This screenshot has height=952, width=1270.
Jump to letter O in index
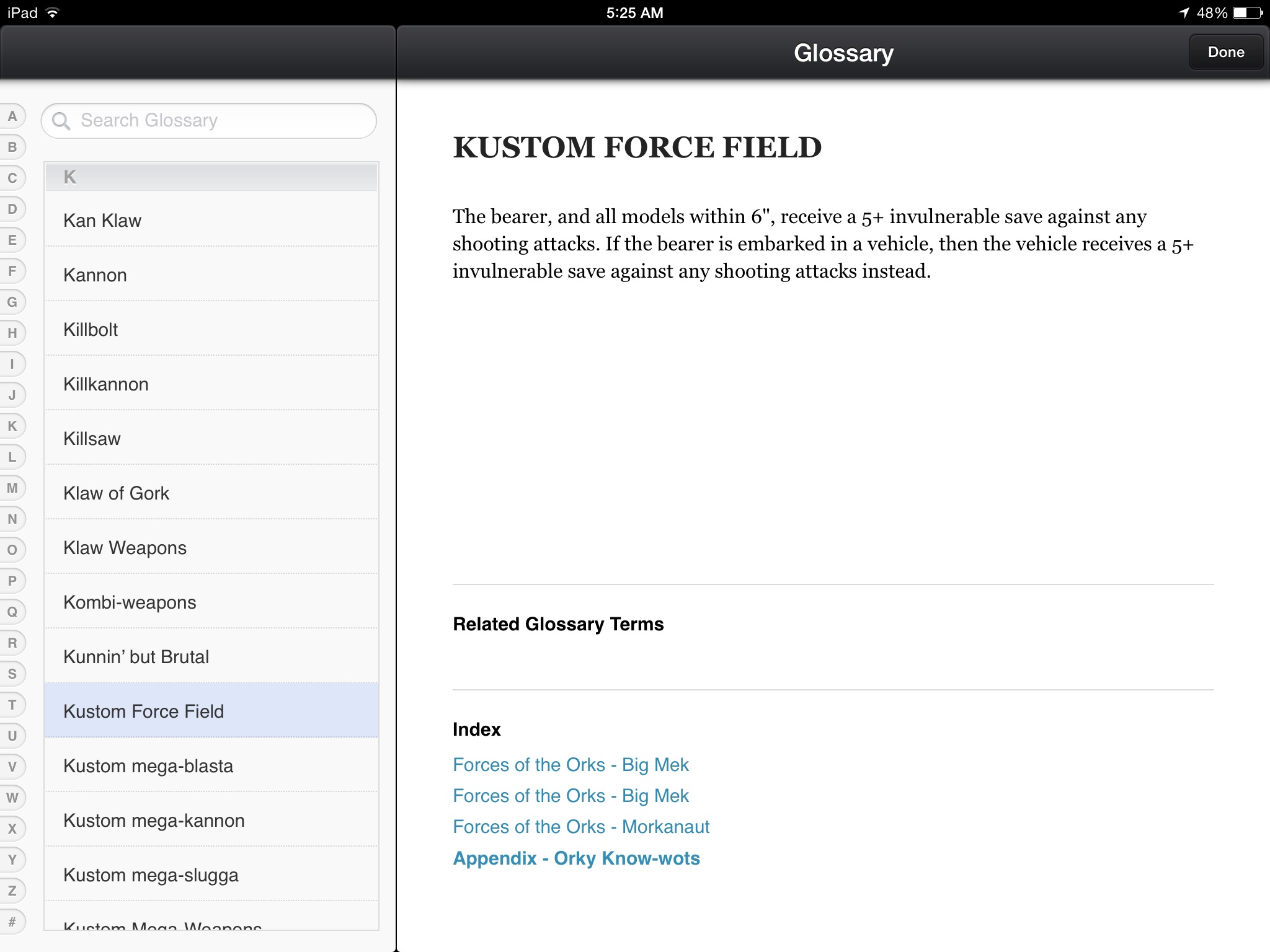(x=12, y=550)
